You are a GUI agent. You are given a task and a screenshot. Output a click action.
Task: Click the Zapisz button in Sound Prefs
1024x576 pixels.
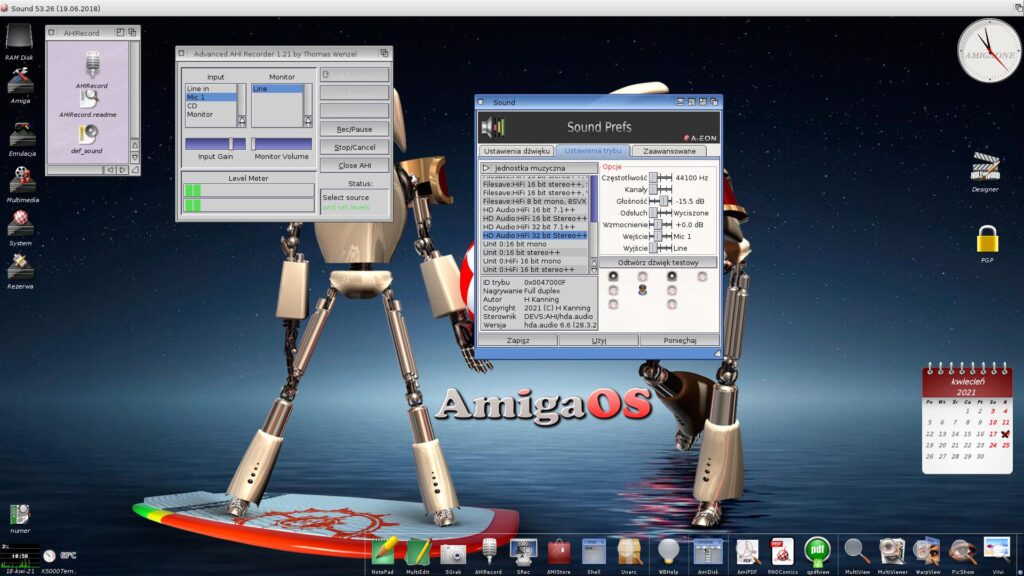(518, 340)
